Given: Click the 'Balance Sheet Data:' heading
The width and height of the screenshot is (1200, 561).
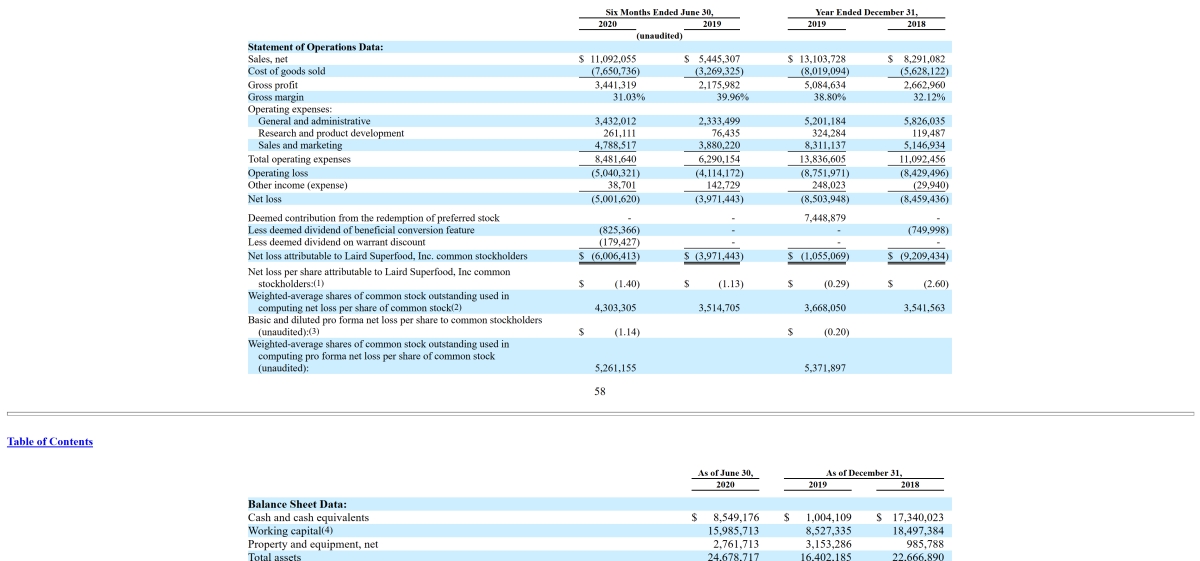Looking at the screenshot, I should [297, 505].
